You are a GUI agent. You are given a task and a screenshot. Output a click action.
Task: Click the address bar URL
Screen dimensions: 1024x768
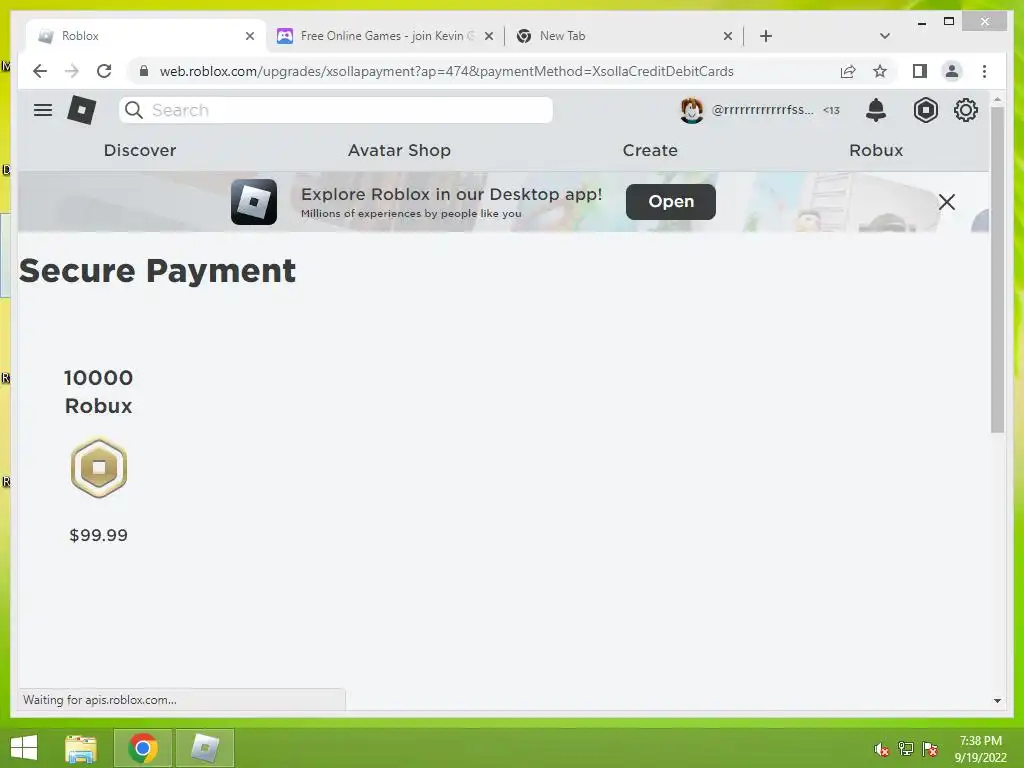click(446, 71)
